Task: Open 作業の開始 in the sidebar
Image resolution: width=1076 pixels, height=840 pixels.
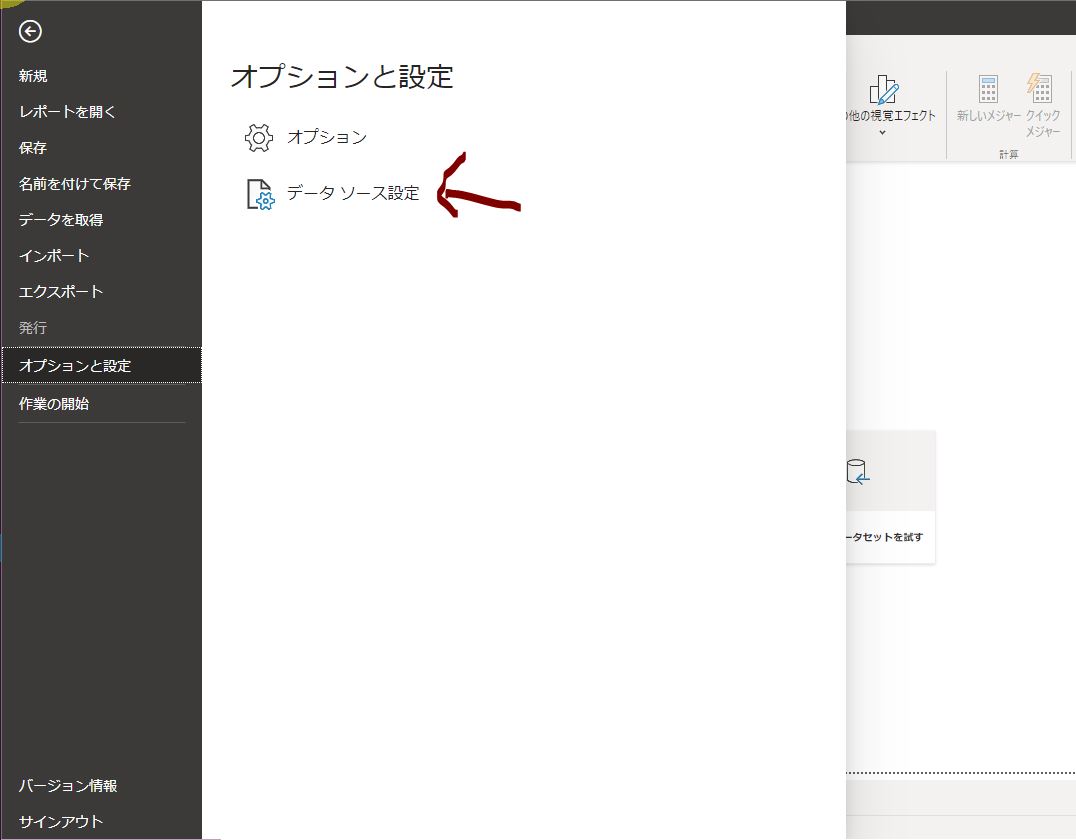Action: tap(54, 404)
